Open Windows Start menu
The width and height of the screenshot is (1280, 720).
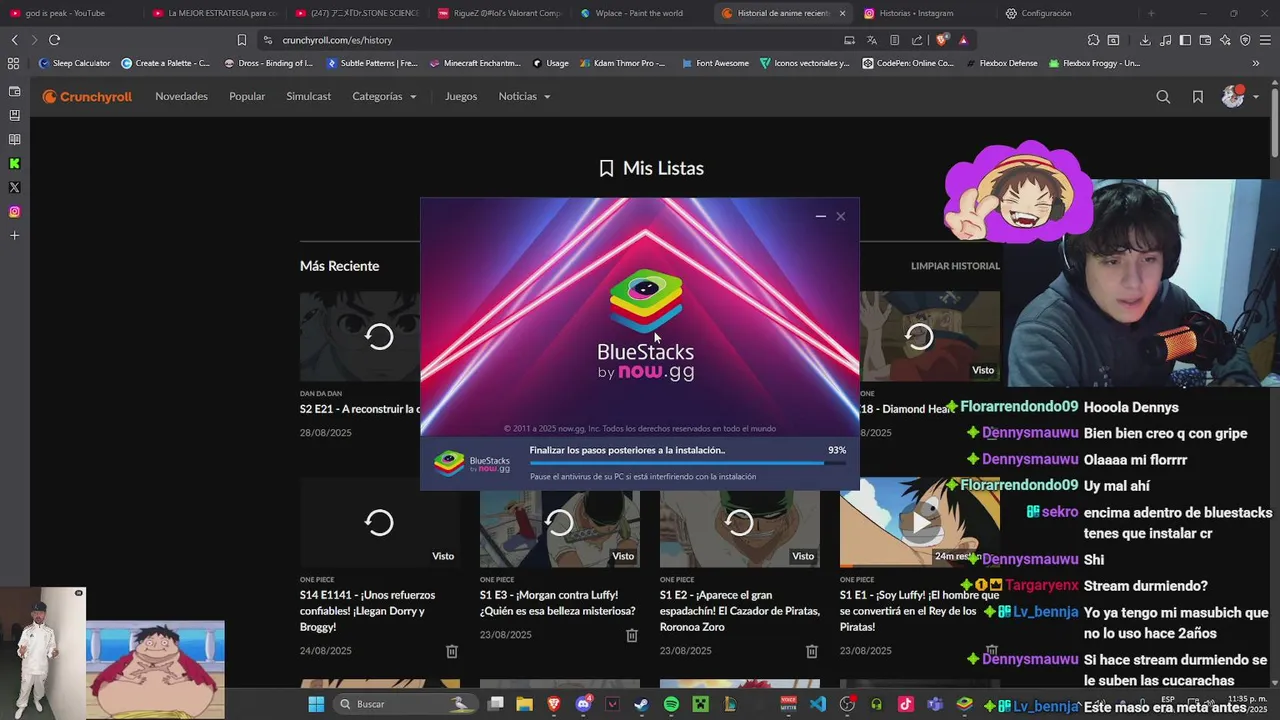[x=315, y=704]
